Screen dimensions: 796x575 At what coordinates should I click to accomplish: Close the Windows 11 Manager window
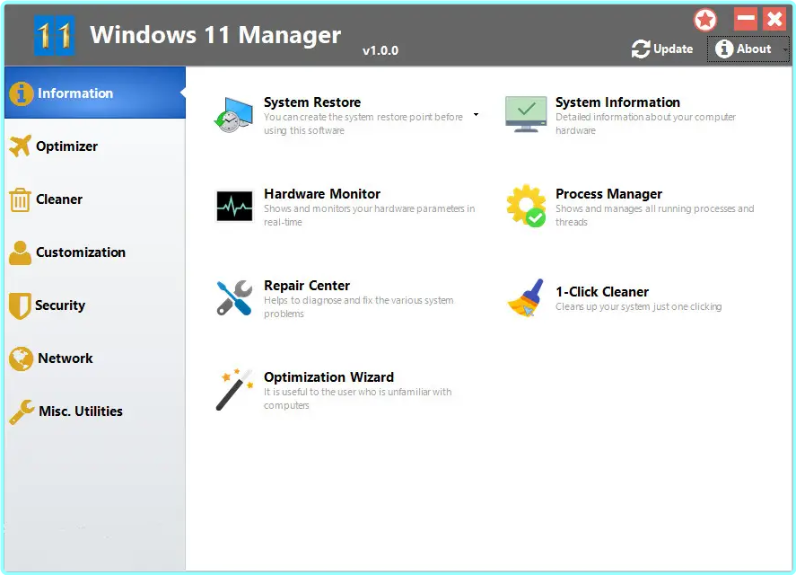(x=775, y=19)
